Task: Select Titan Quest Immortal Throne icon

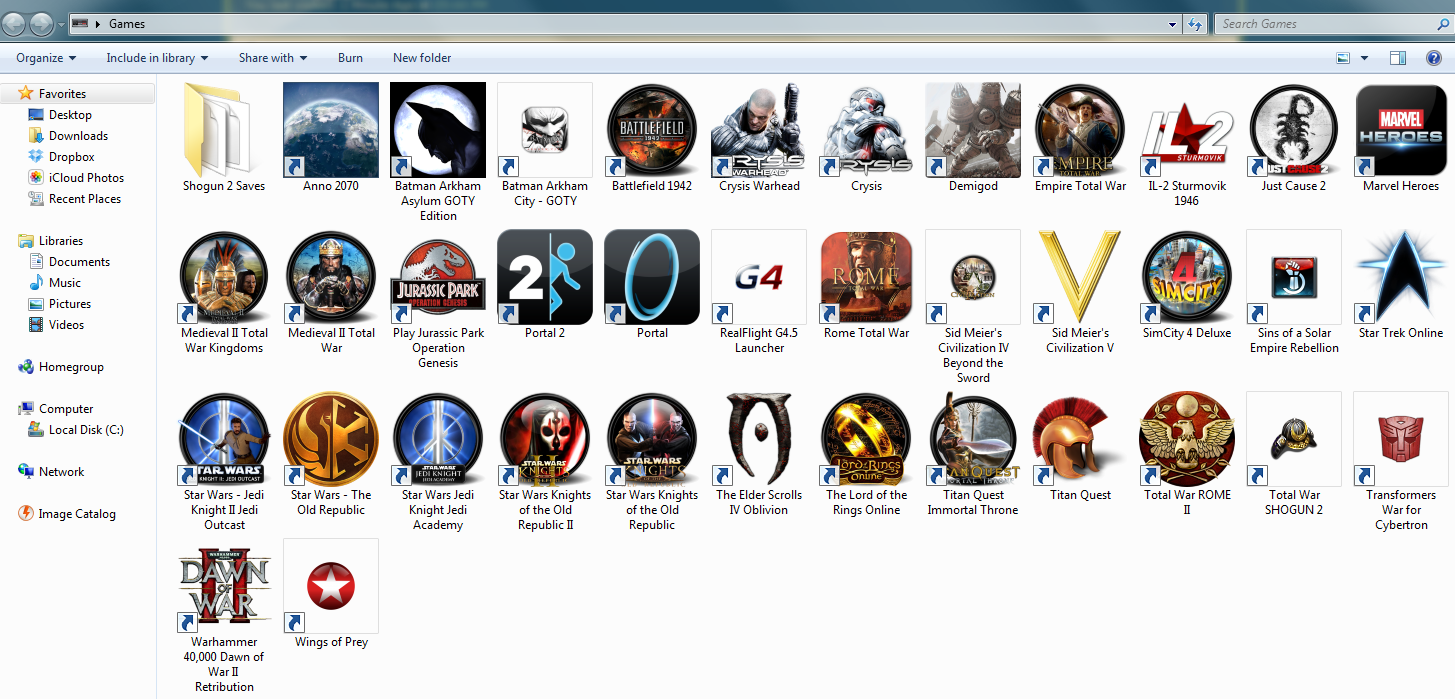Action: click(973, 439)
